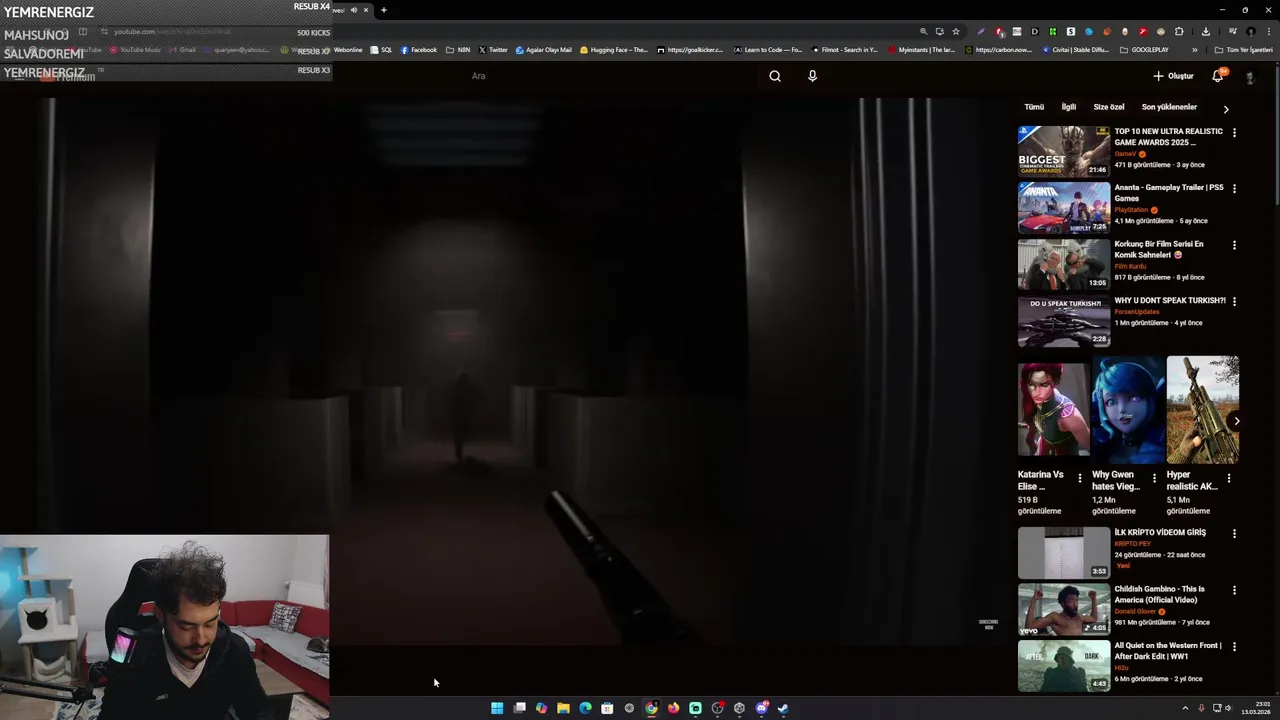The image size is (1280, 720).
Task: Show hidden system tray icons
Action: pos(1185,708)
